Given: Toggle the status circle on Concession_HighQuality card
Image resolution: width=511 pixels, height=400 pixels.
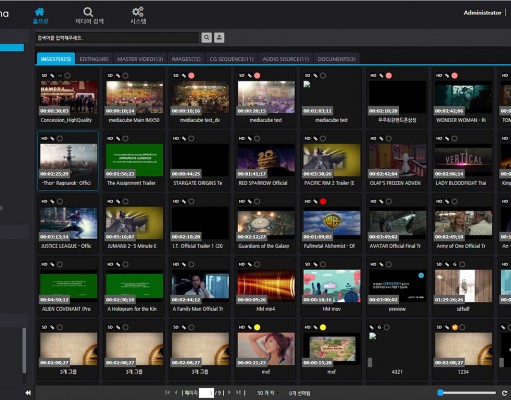Looking at the screenshot, I should 67,76.
